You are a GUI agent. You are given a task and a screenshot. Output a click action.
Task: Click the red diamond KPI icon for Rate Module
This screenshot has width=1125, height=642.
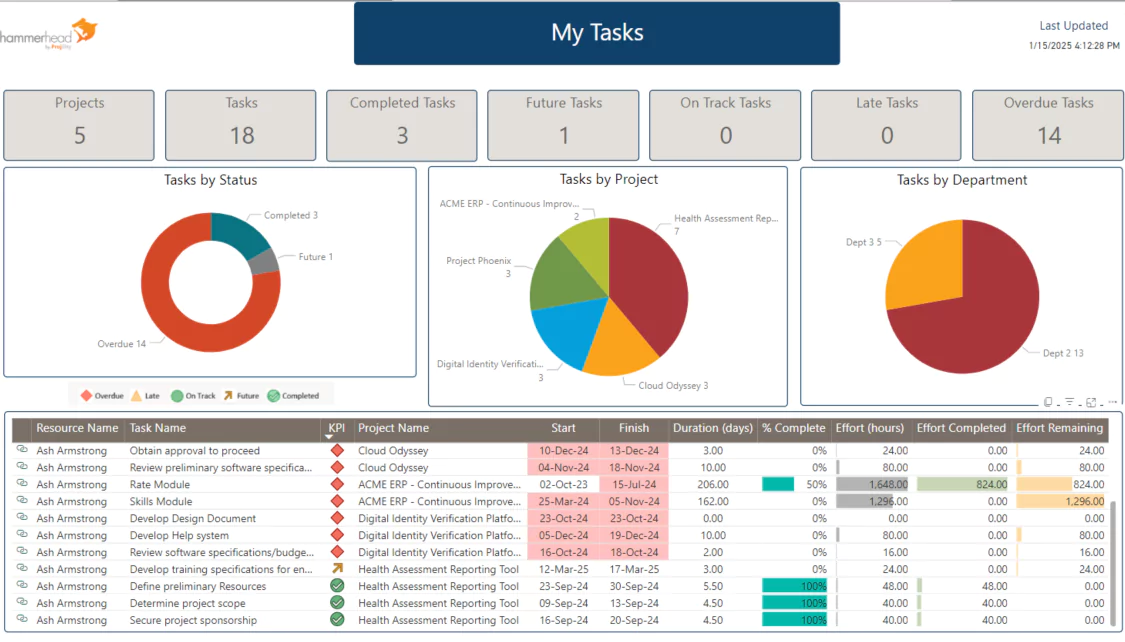pyautogui.click(x=336, y=484)
